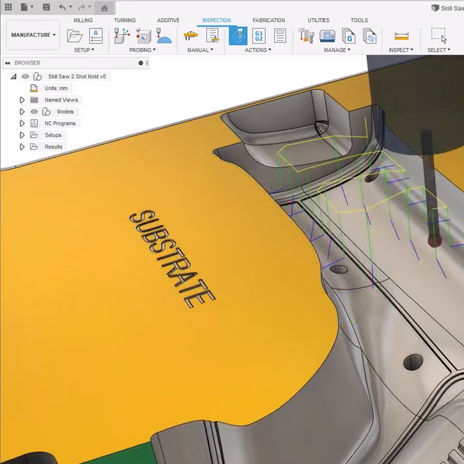Click the Units document icon
This screenshot has width=464, height=464.
pyautogui.click(x=34, y=88)
